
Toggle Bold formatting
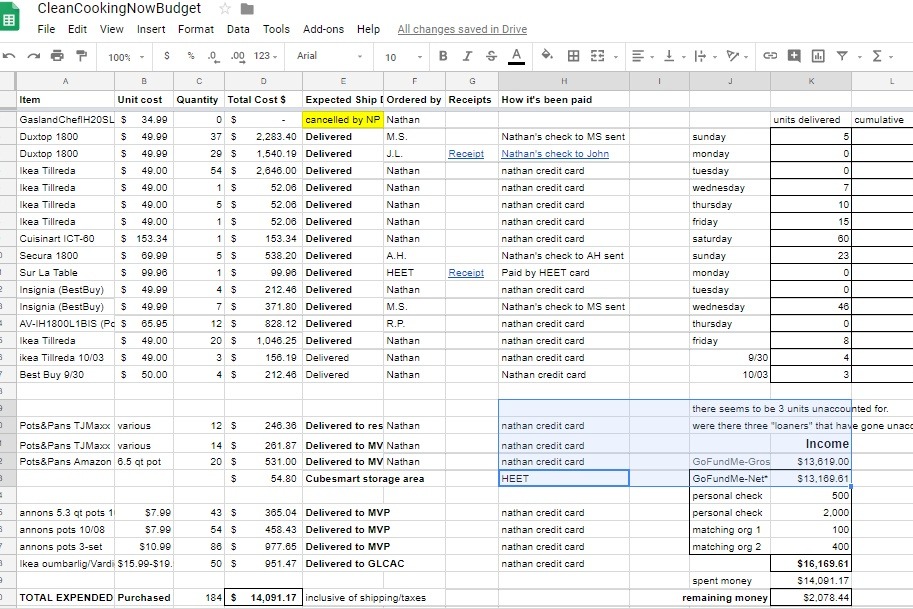pyautogui.click(x=443, y=56)
